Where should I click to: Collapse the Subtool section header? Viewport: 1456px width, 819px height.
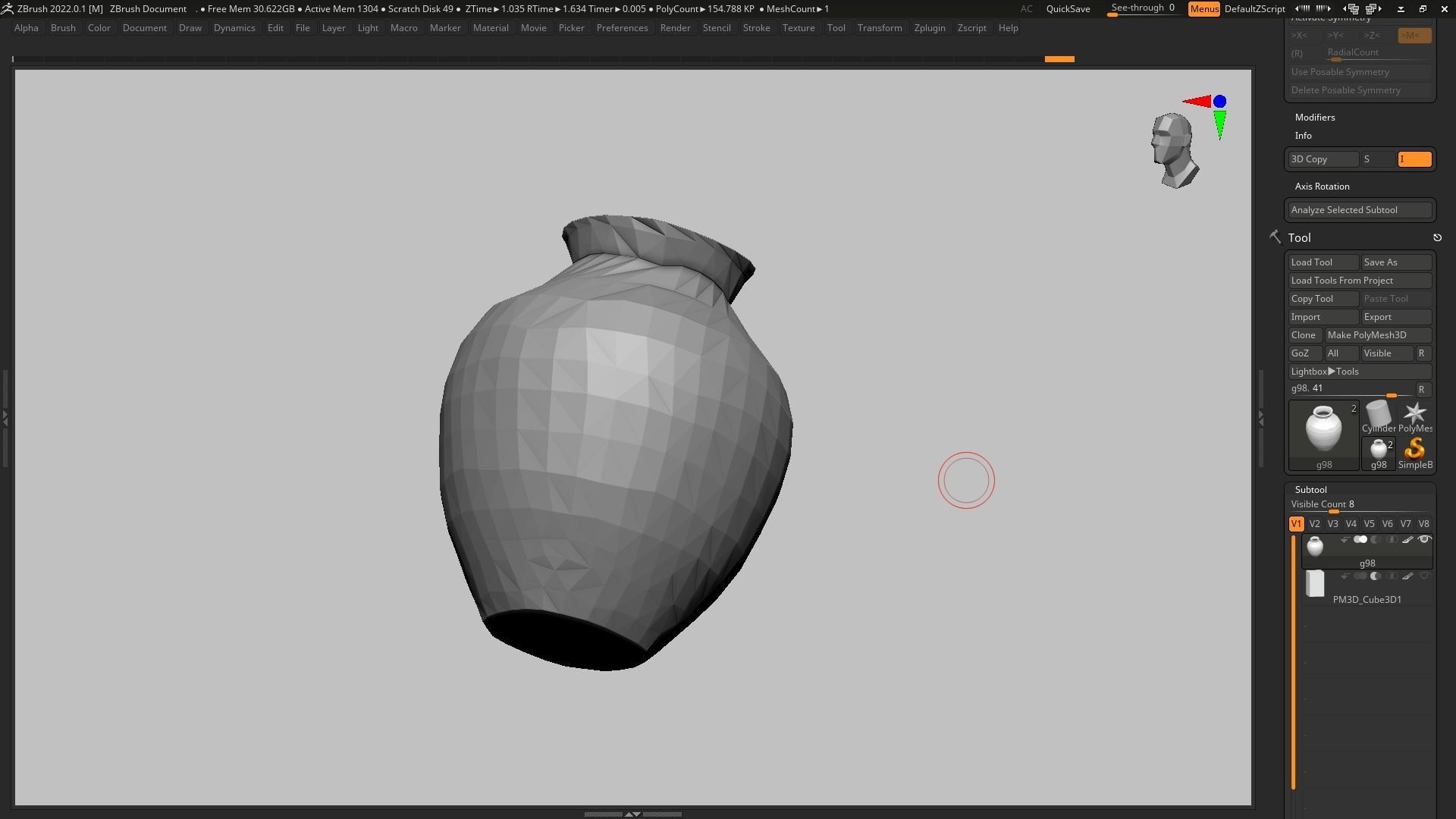coord(1310,490)
